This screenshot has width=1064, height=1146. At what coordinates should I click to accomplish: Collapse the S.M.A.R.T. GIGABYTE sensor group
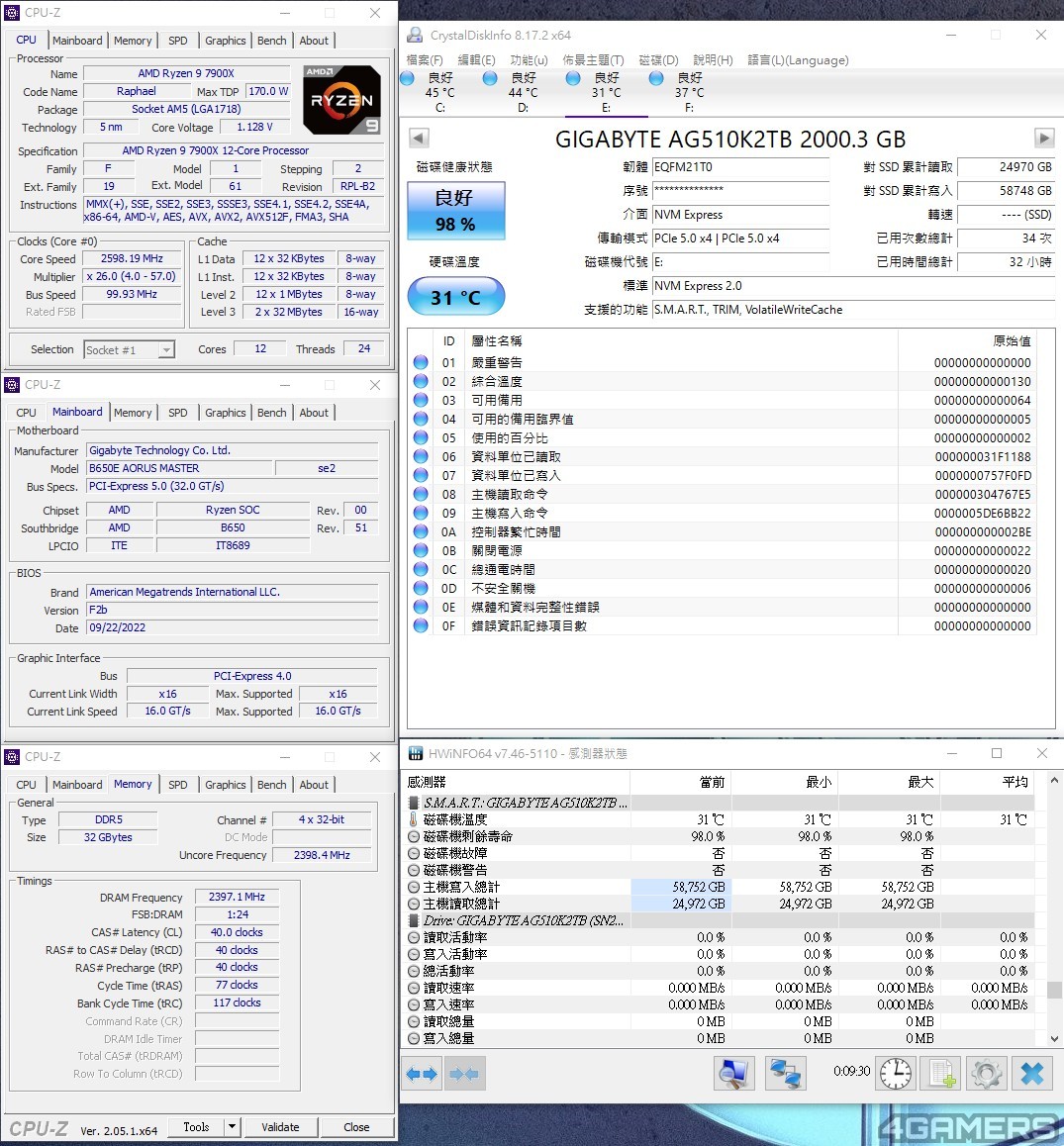tap(414, 803)
